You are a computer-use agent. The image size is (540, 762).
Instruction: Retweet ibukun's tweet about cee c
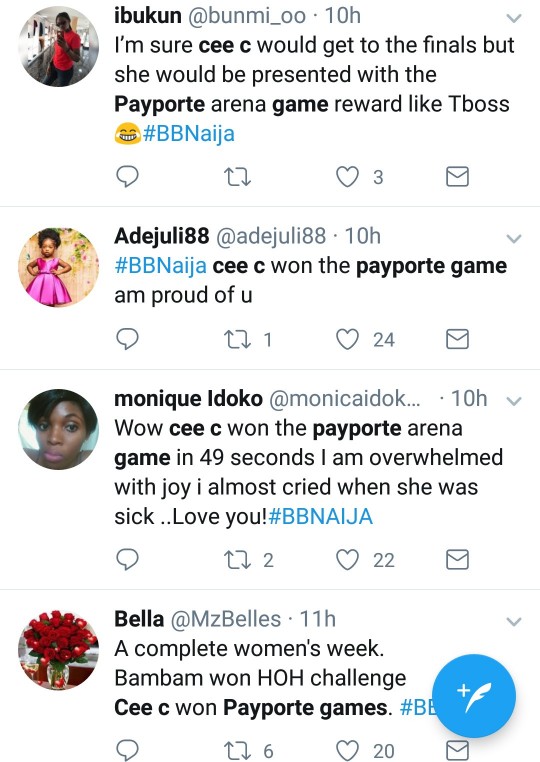click(237, 177)
